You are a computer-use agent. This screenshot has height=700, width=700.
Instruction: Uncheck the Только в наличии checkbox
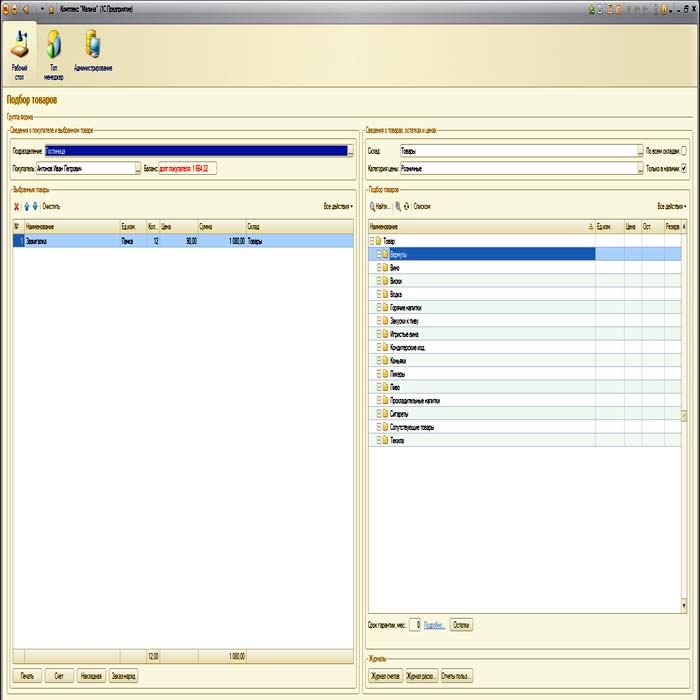(684, 168)
